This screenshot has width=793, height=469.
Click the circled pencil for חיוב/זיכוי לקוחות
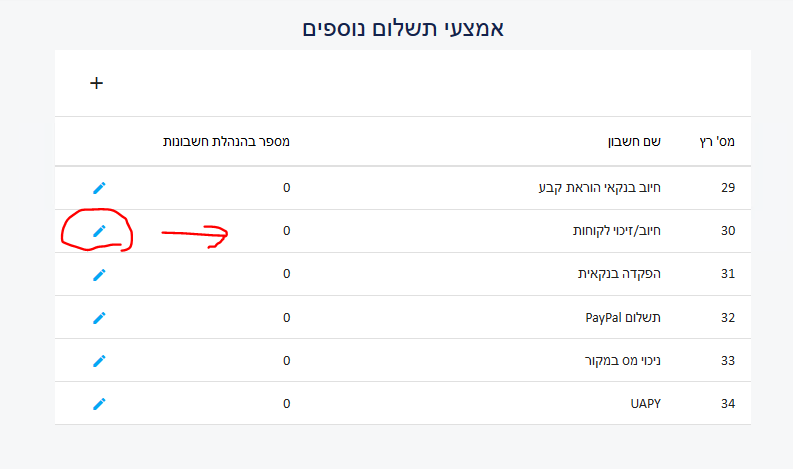coord(99,231)
